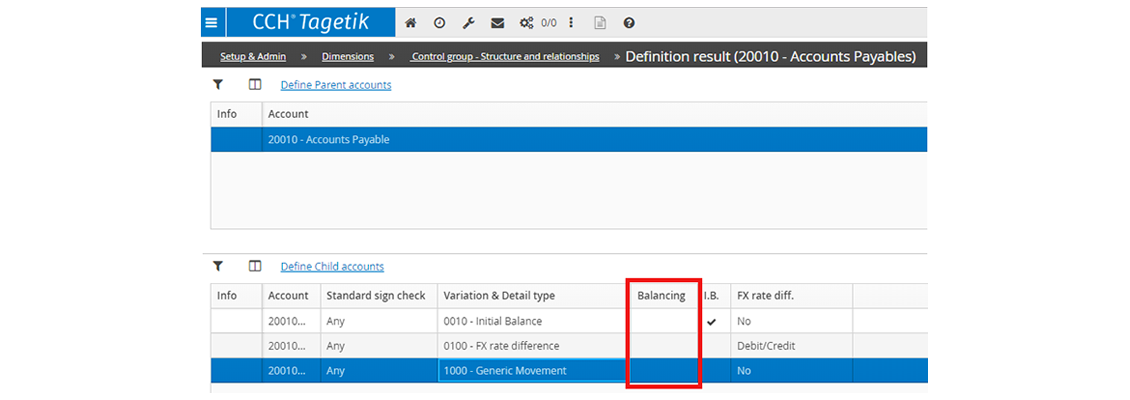Viewport: 1130px width, 400px height.
Task: Navigate to Setup & Admin breadcrumb
Action: click(253, 57)
